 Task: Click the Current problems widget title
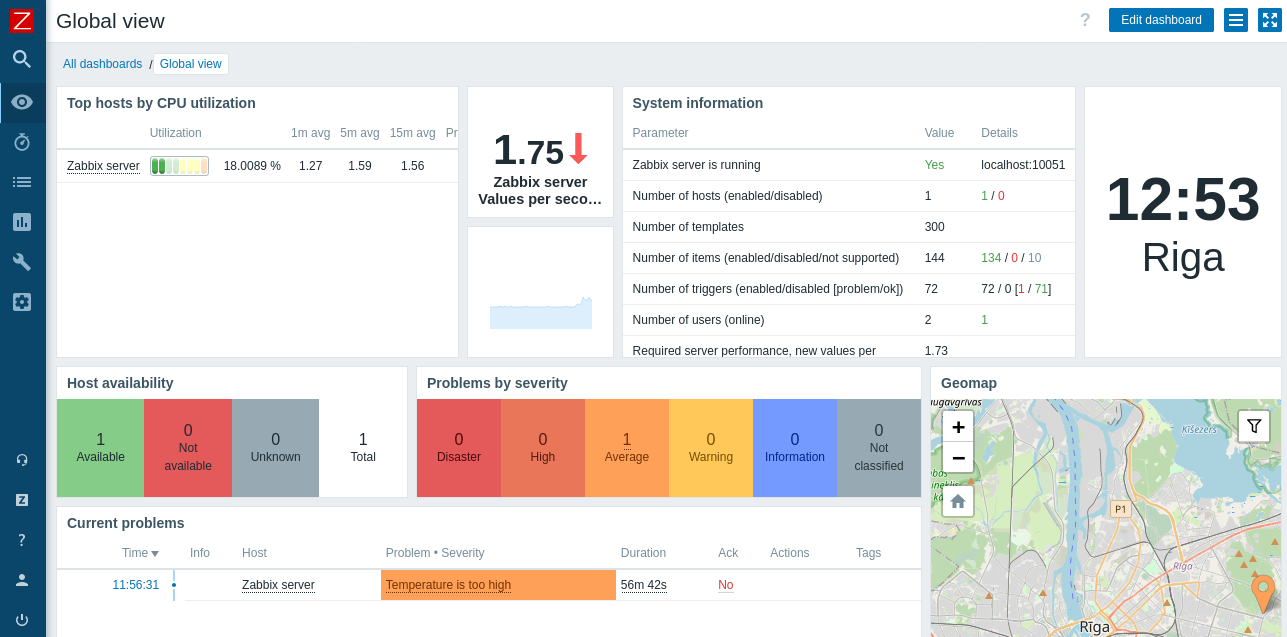click(x=126, y=523)
